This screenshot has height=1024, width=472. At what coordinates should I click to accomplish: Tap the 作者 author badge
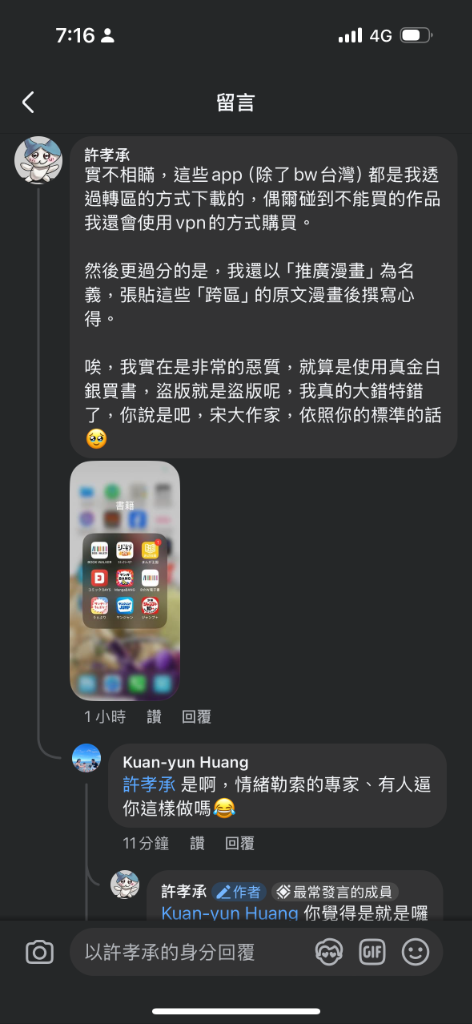point(238,892)
